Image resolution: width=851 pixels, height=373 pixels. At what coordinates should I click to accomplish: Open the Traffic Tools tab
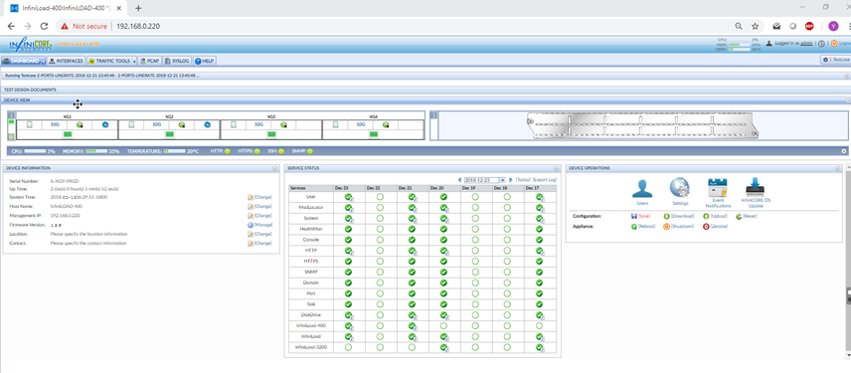point(109,61)
